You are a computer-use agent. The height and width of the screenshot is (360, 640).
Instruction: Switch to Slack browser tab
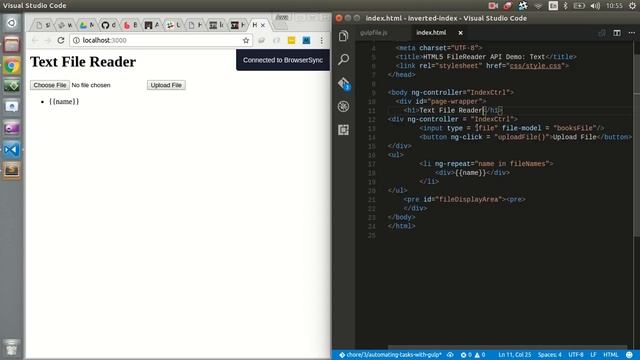click(173, 25)
